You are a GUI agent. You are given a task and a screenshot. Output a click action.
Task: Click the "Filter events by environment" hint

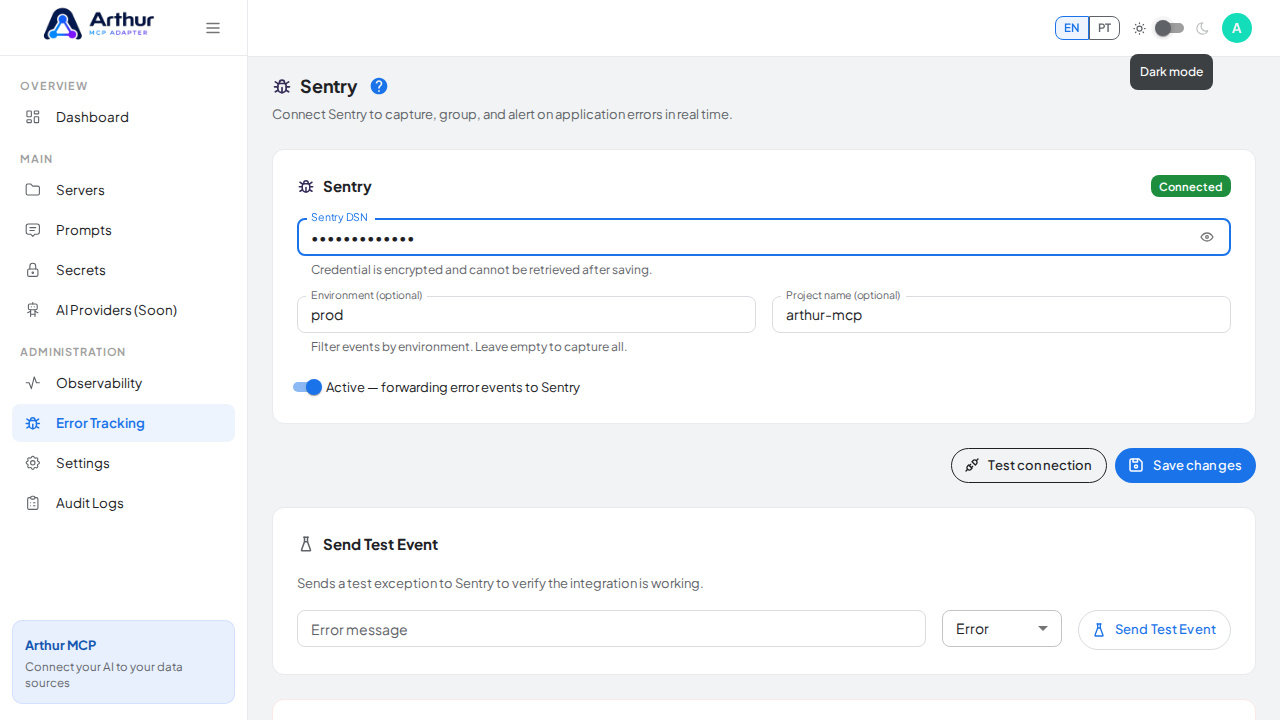(469, 347)
